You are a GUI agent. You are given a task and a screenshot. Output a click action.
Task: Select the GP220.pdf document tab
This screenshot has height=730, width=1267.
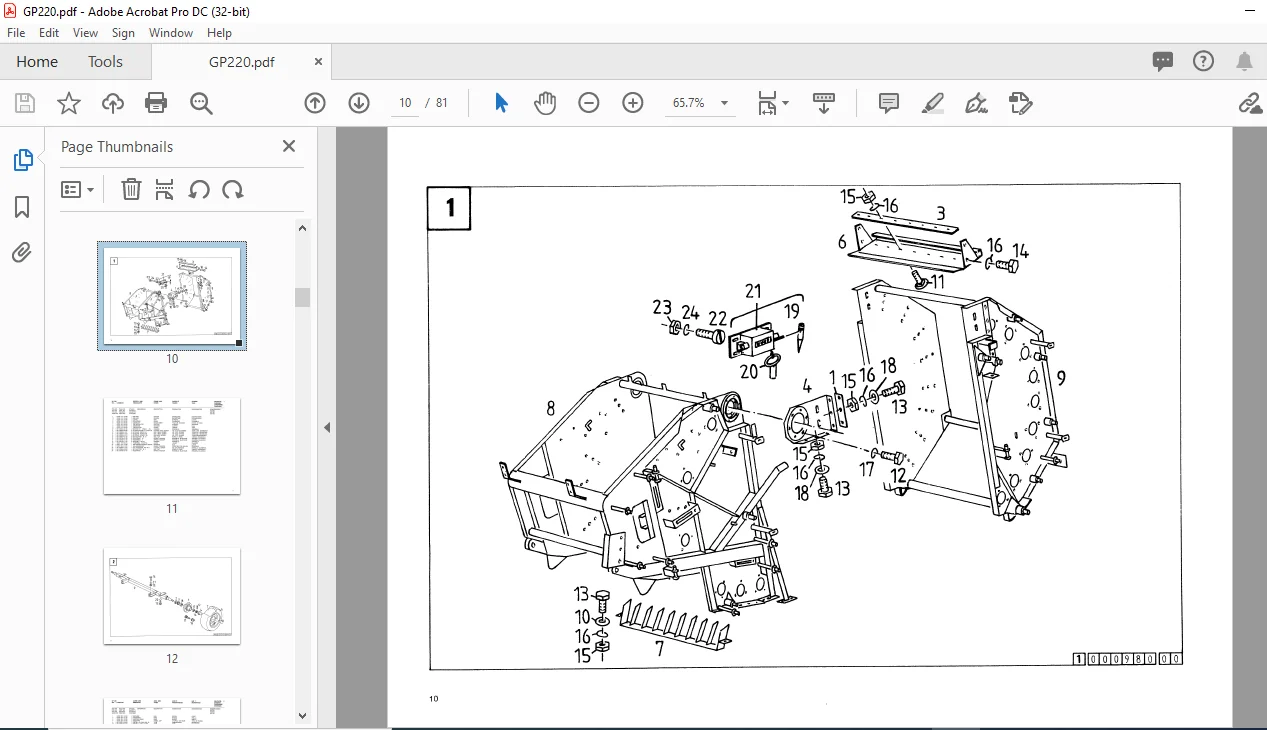coord(241,62)
